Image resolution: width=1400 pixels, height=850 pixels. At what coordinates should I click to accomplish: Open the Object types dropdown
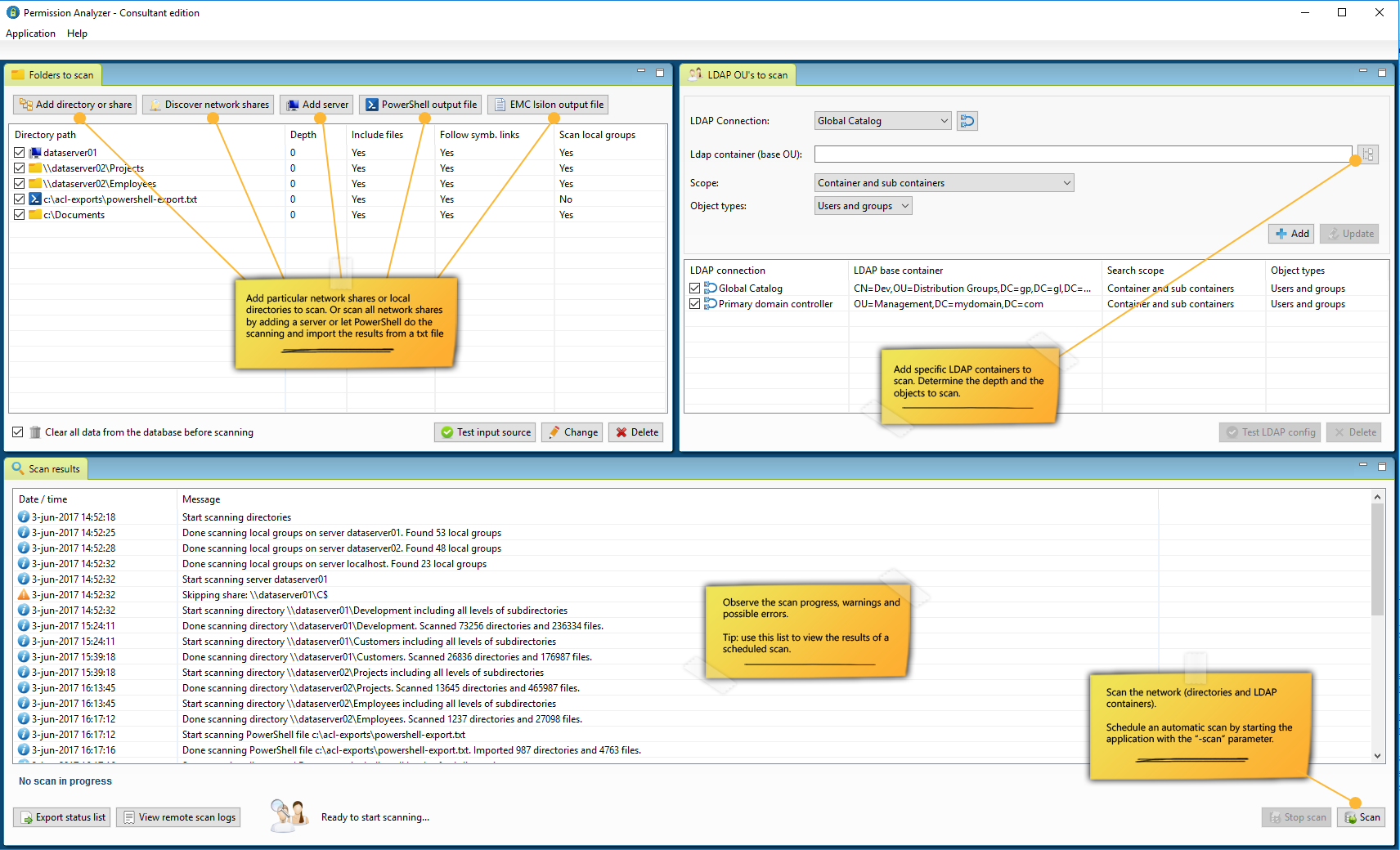point(864,206)
